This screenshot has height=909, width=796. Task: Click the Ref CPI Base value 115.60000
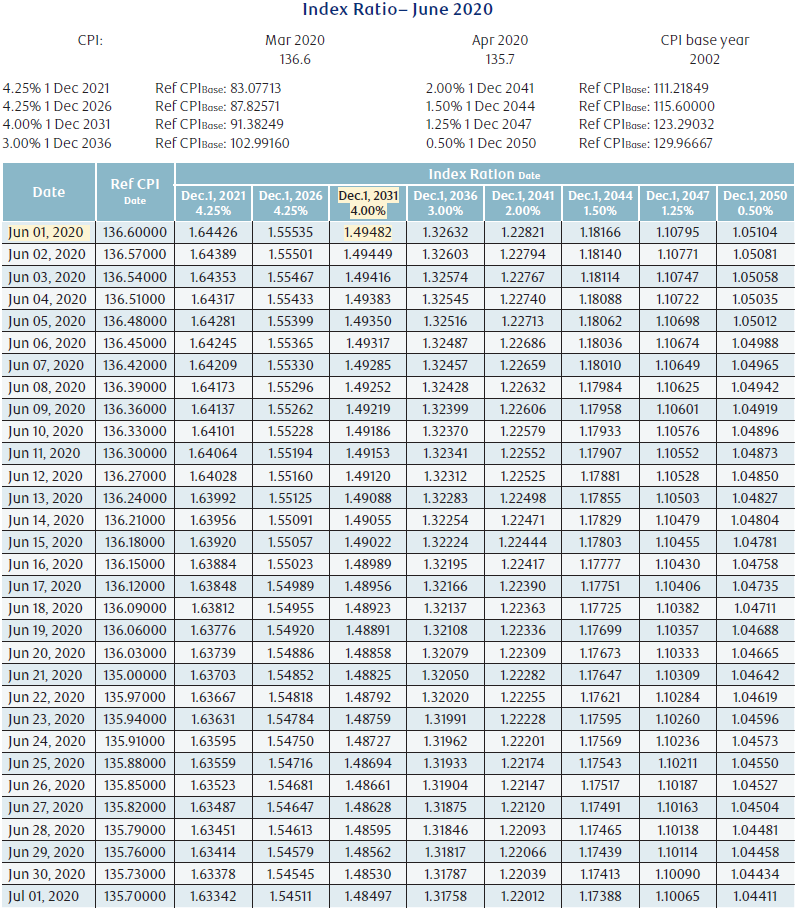point(684,106)
